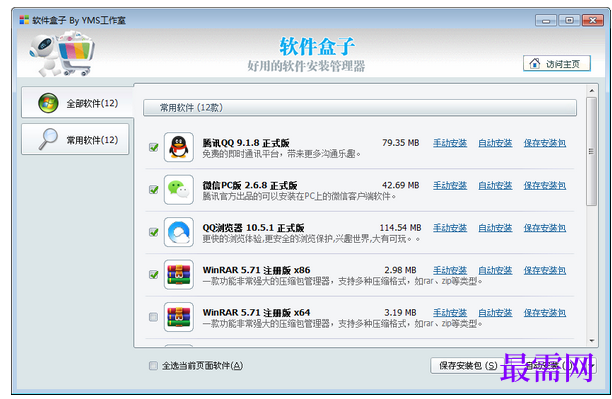
Task: Close the 软件盒子 window
Action: point(592,20)
